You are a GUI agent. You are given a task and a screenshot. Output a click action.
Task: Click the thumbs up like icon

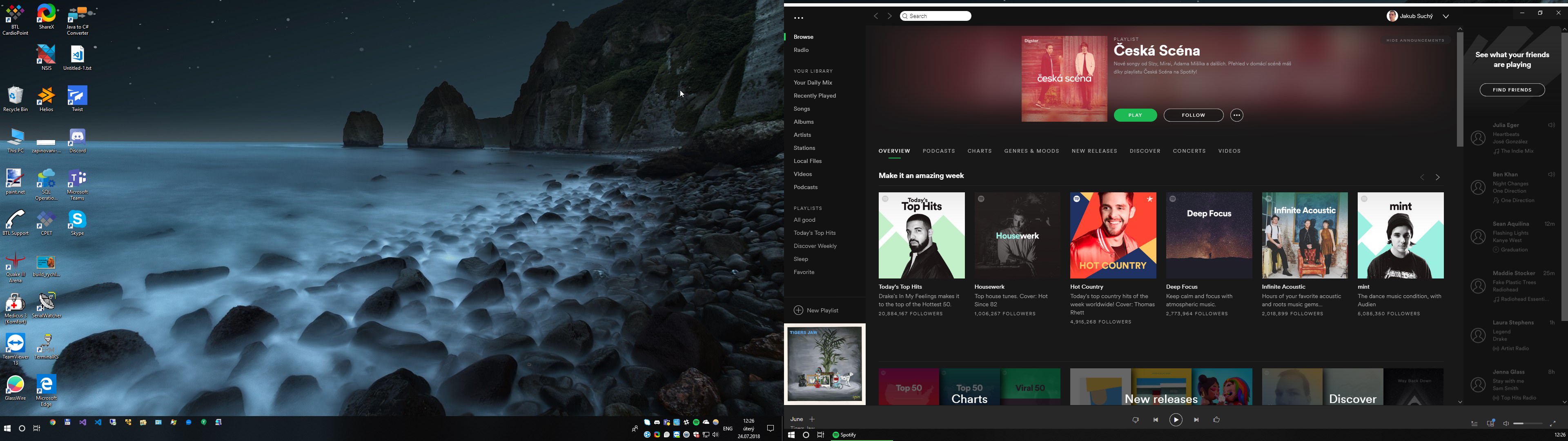[x=1217, y=420]
